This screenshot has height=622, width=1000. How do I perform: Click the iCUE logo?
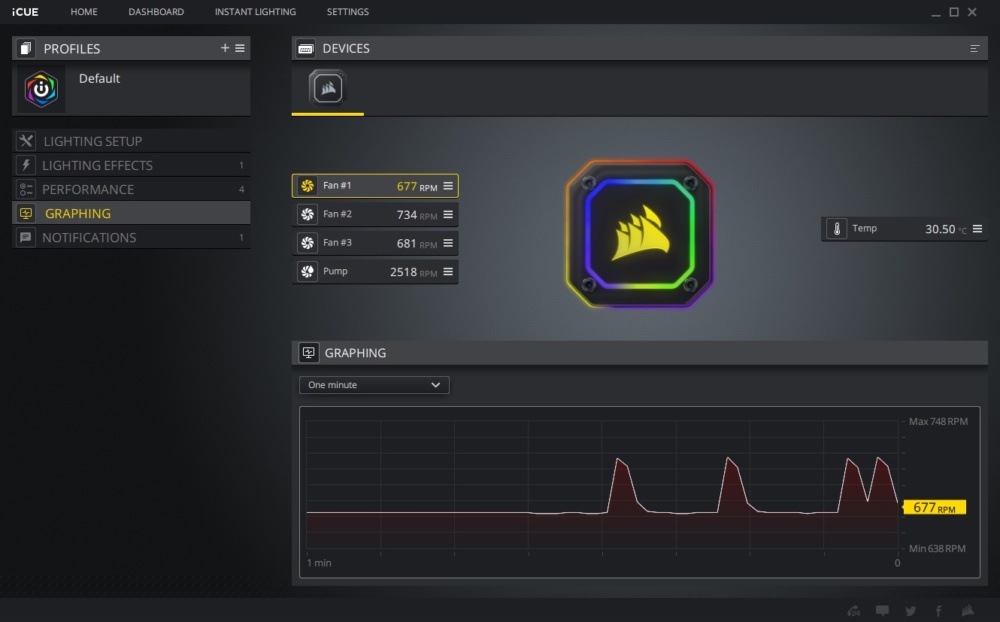25,11
